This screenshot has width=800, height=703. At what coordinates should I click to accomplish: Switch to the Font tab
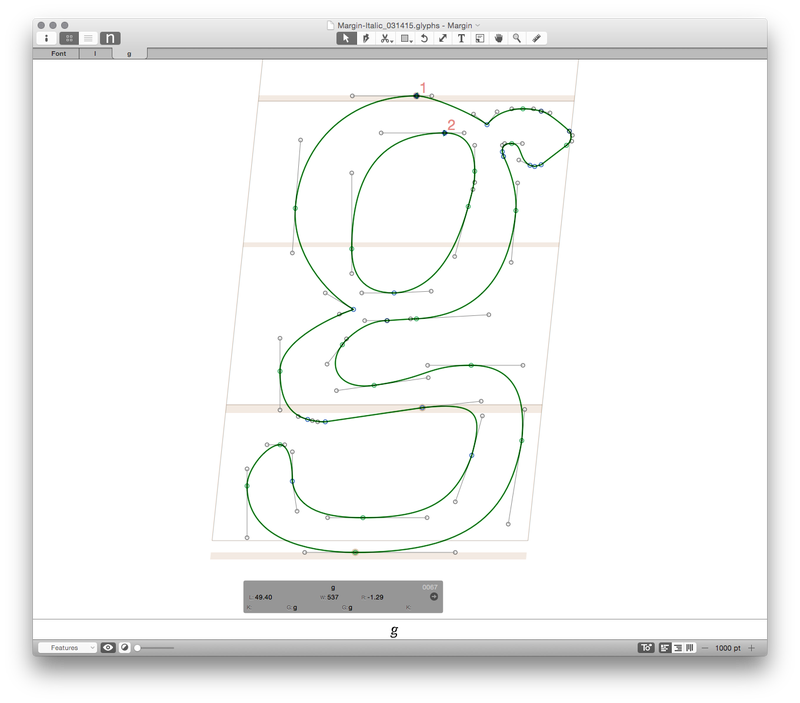(58, 54)
